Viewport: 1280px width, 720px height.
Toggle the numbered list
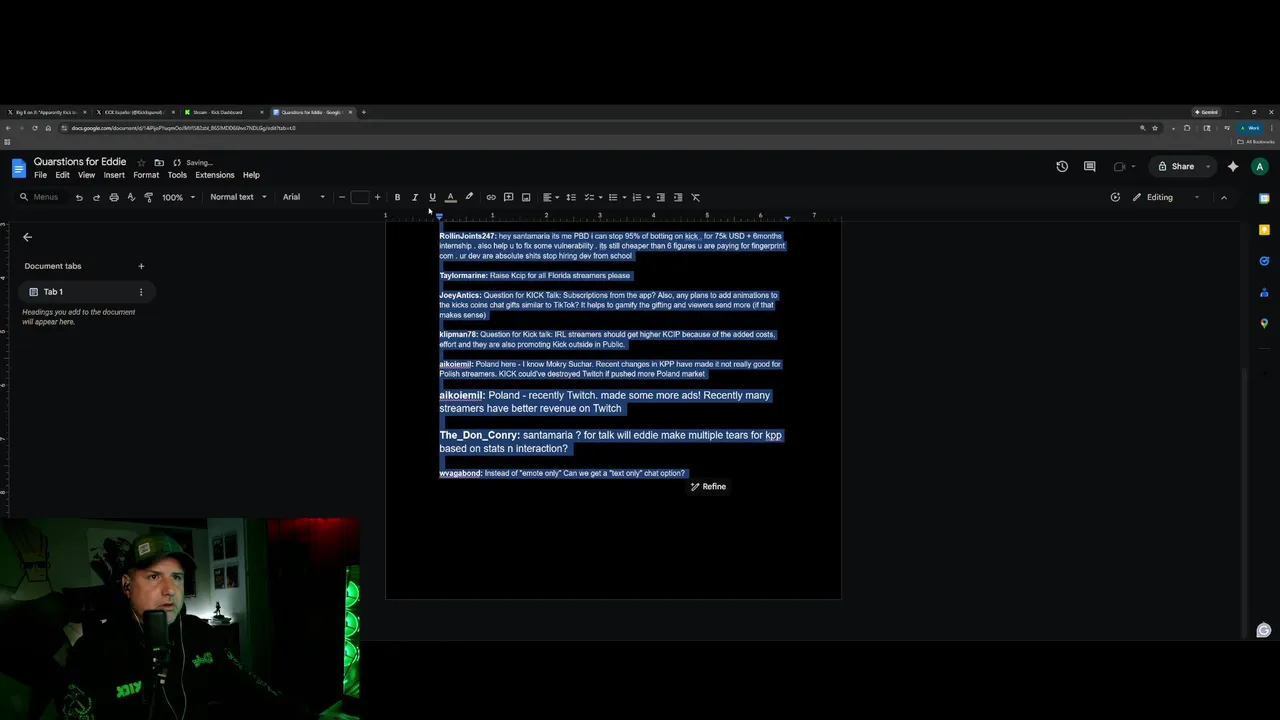(636, 197)
